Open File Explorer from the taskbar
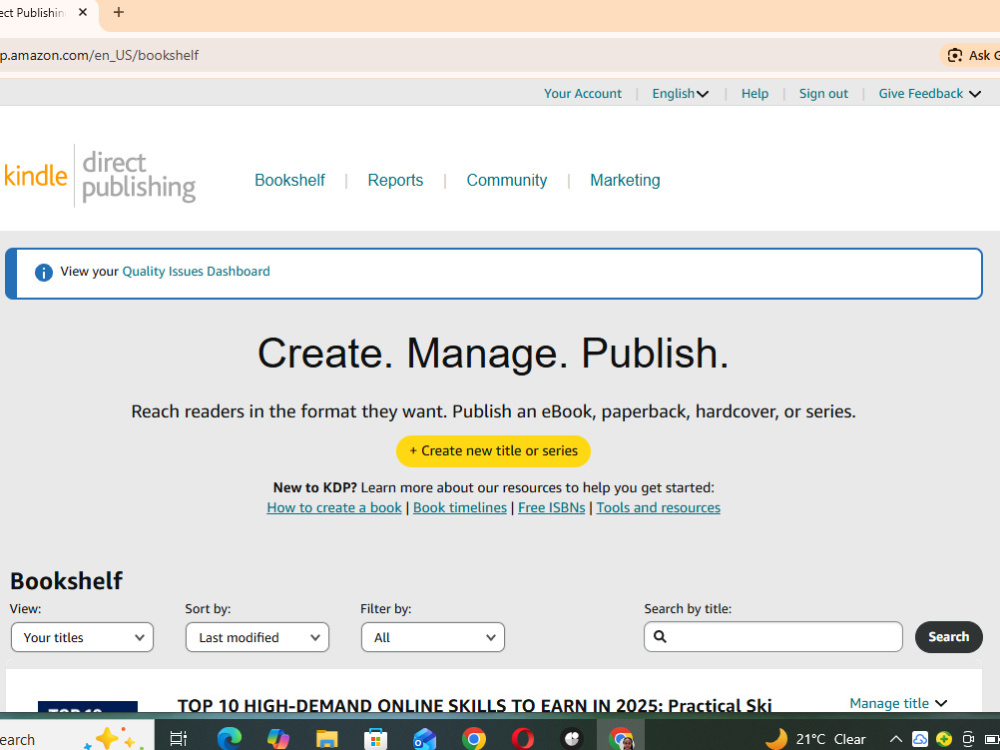The height and width of the screenshot is (750, 1000). coord(327,739)
